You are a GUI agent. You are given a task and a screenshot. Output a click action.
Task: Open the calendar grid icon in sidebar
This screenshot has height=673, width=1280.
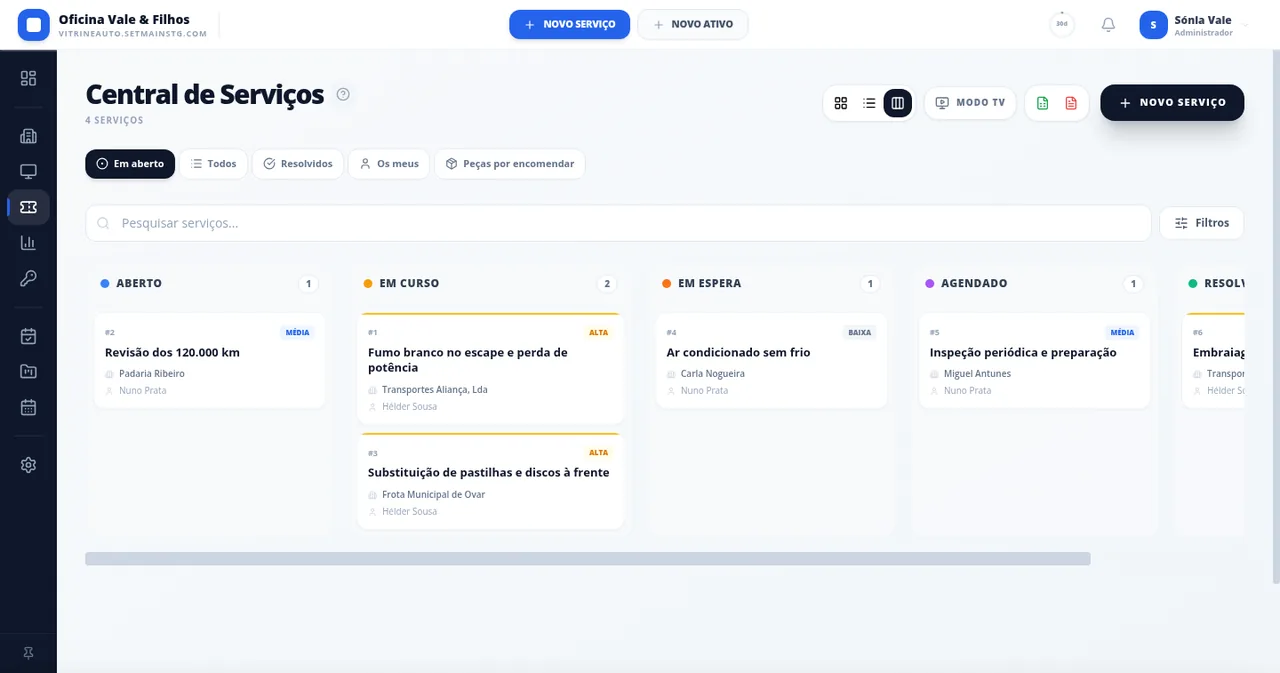coord(28,407)
